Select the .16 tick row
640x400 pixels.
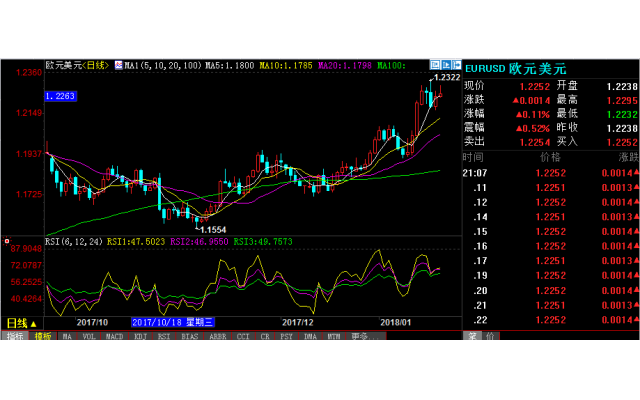click(x=551, y=247)
